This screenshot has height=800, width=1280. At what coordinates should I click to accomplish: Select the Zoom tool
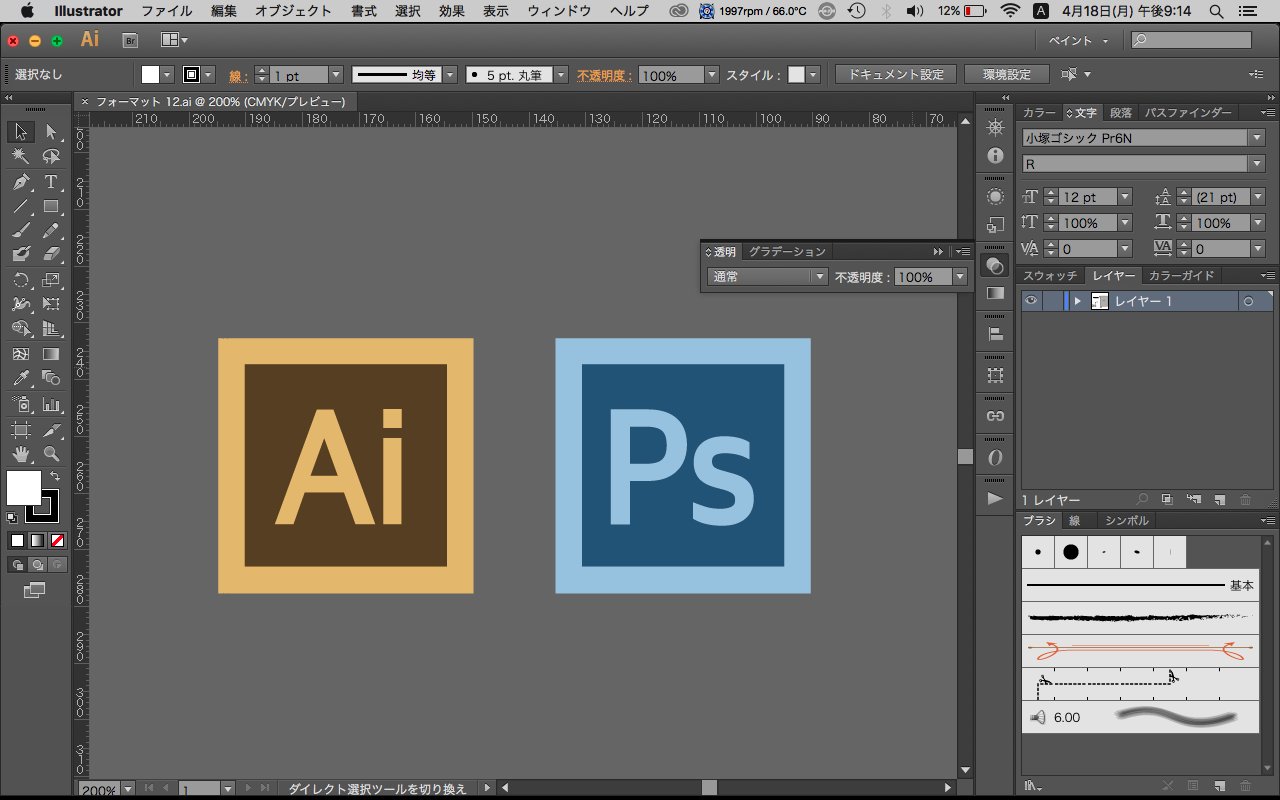point(51,455)
